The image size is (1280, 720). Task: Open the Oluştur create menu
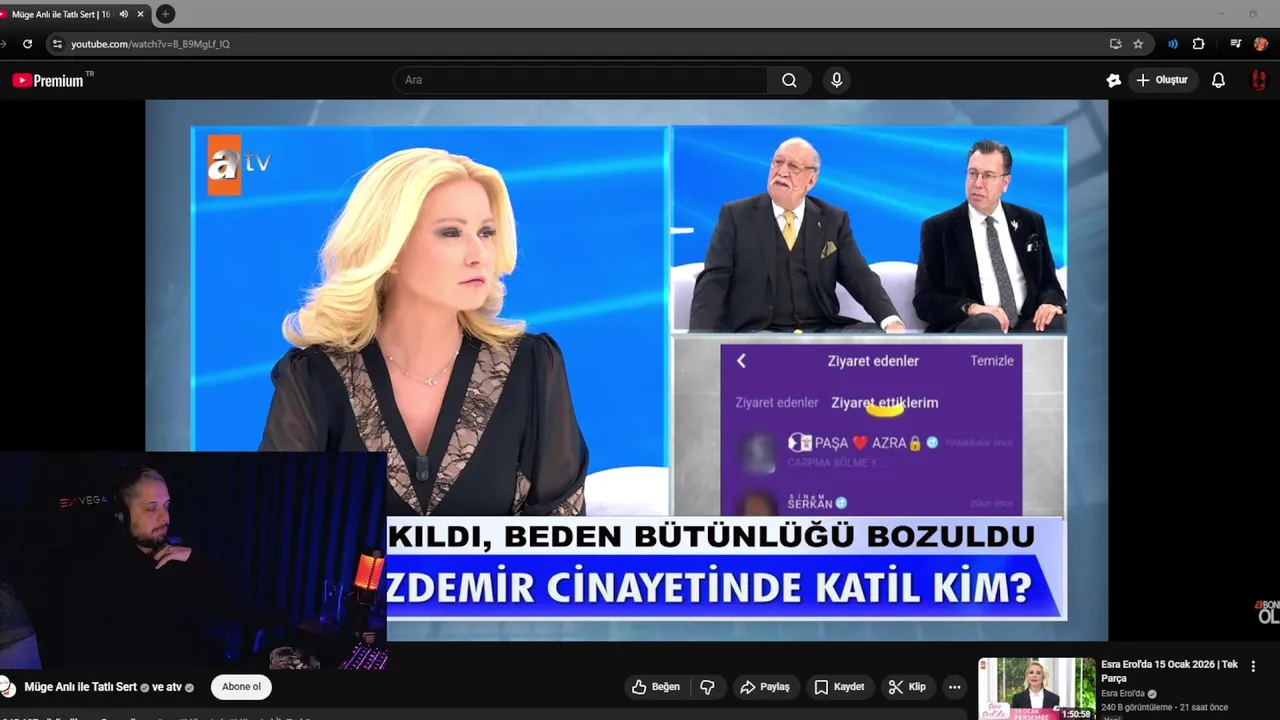1162,80
